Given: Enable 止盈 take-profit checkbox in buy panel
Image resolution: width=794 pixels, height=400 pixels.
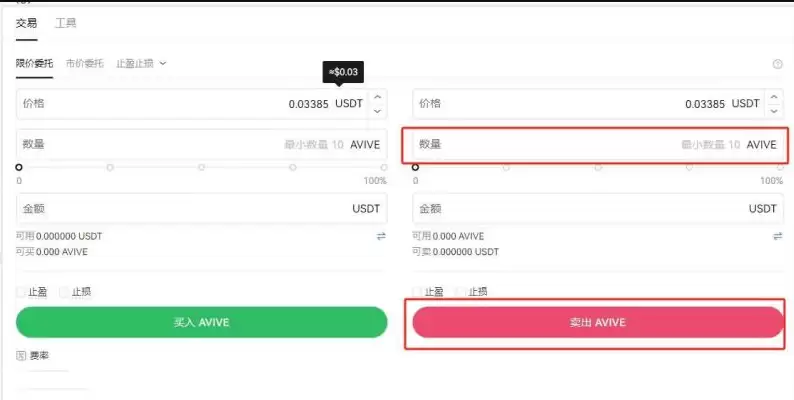Looking at the screenshot, I should point(22,292).
